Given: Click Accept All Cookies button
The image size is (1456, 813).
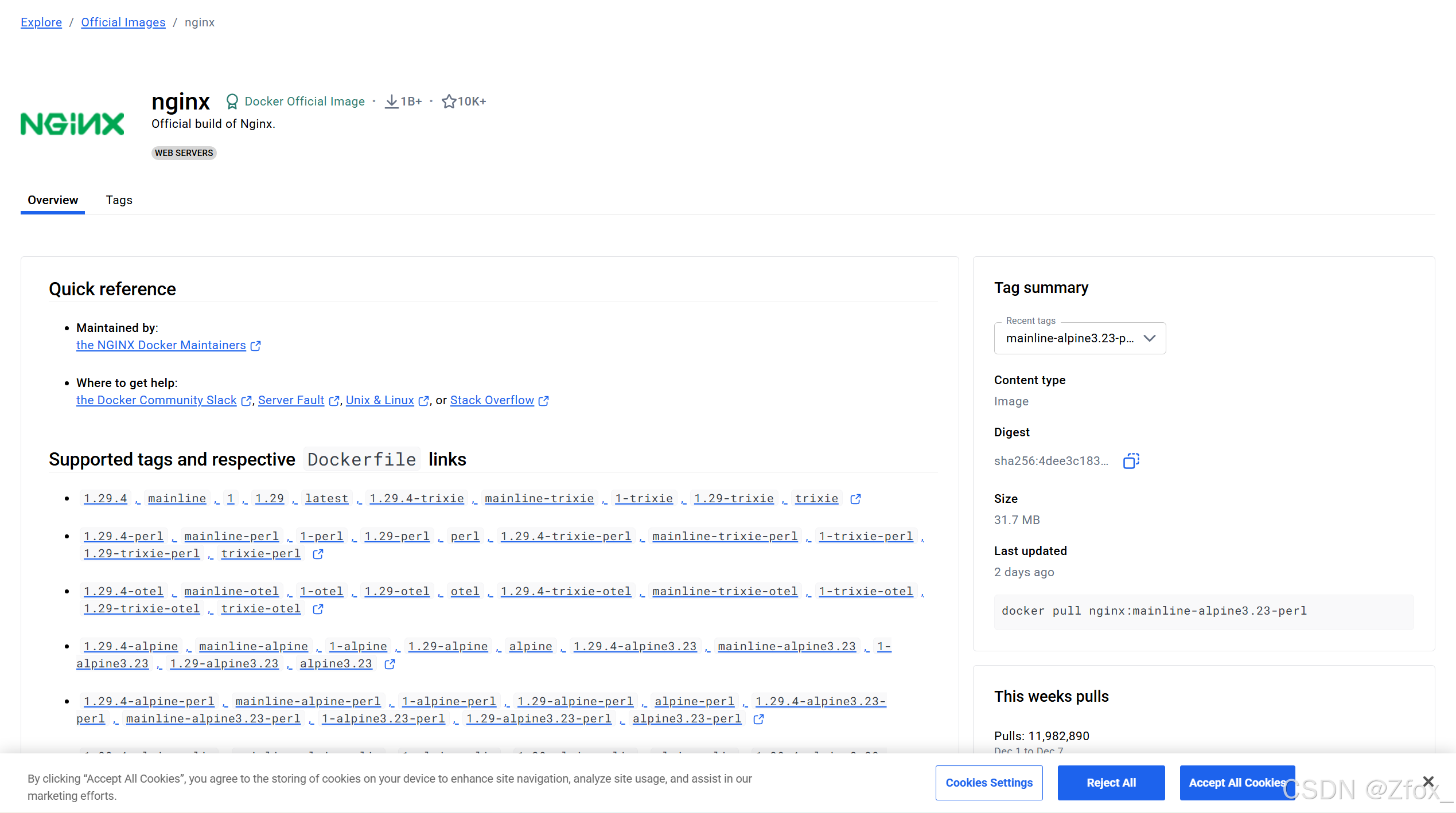Looking at the screenshot, I should [1237, 783].
